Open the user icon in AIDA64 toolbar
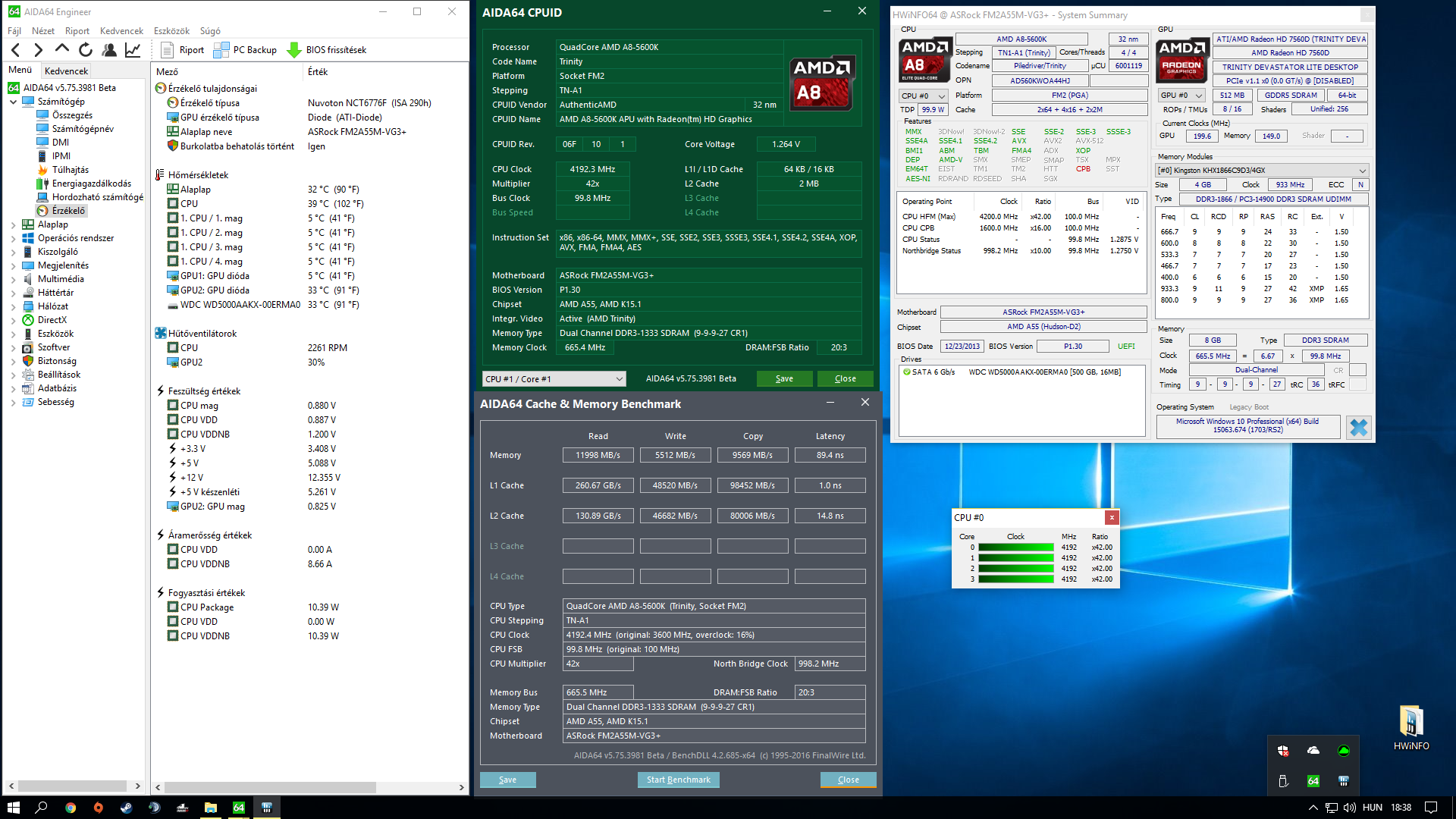Viewport: 1456px width, 819px height. [x=109, y=50]
